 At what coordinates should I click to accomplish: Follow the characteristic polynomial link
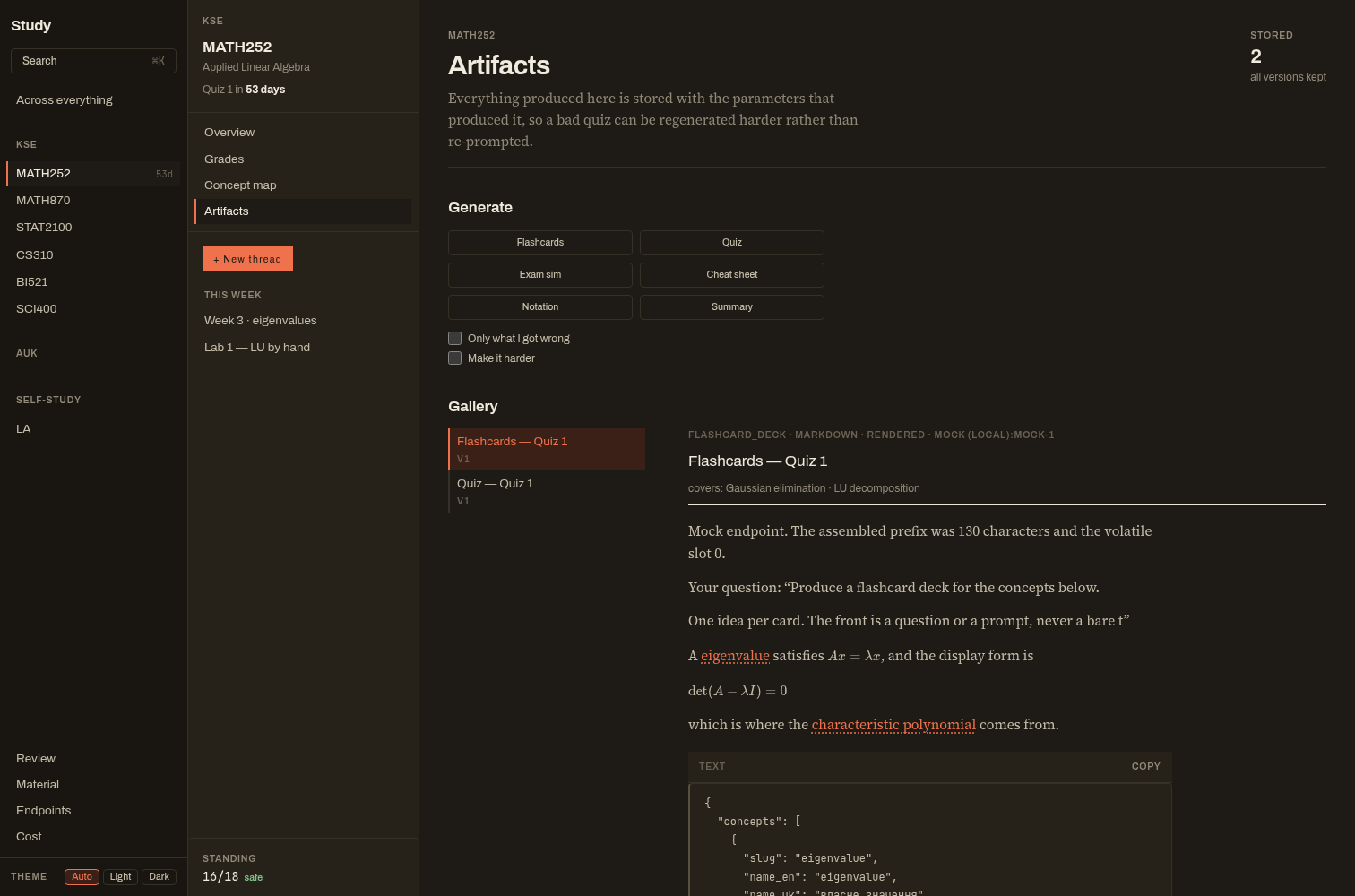pyautogui.click(x=893, y=725)
